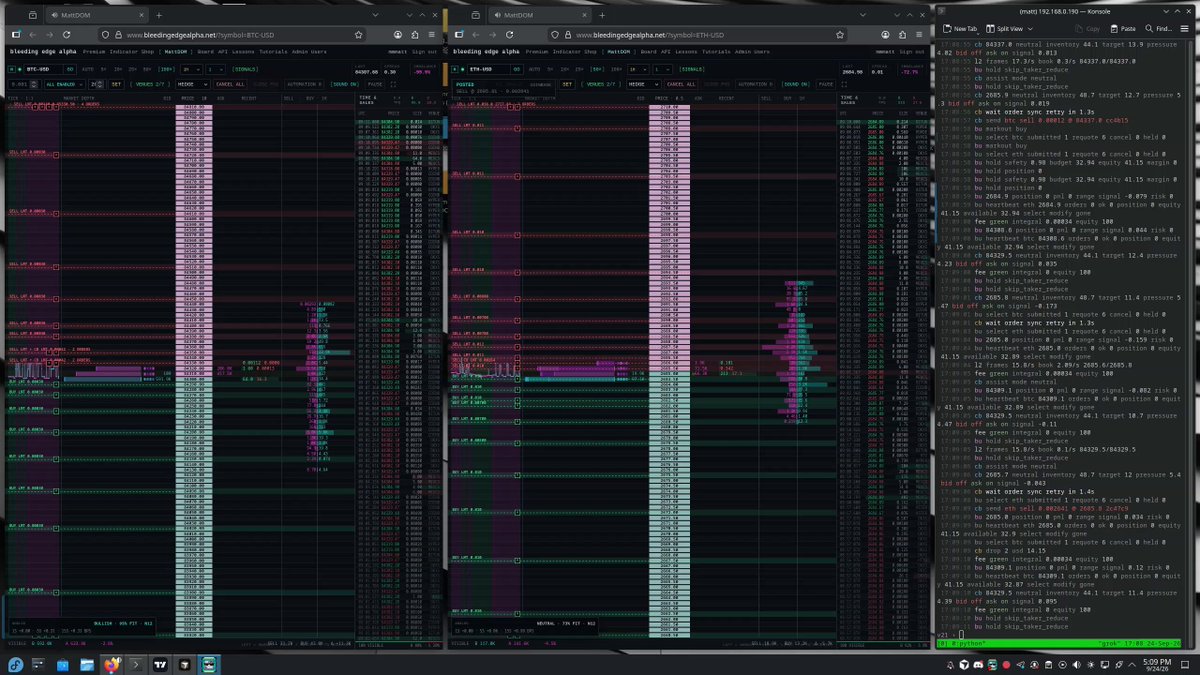Toggle SOUND ON in the ETH-USD panel
The image size is (1200, 675).
[796, 85]
